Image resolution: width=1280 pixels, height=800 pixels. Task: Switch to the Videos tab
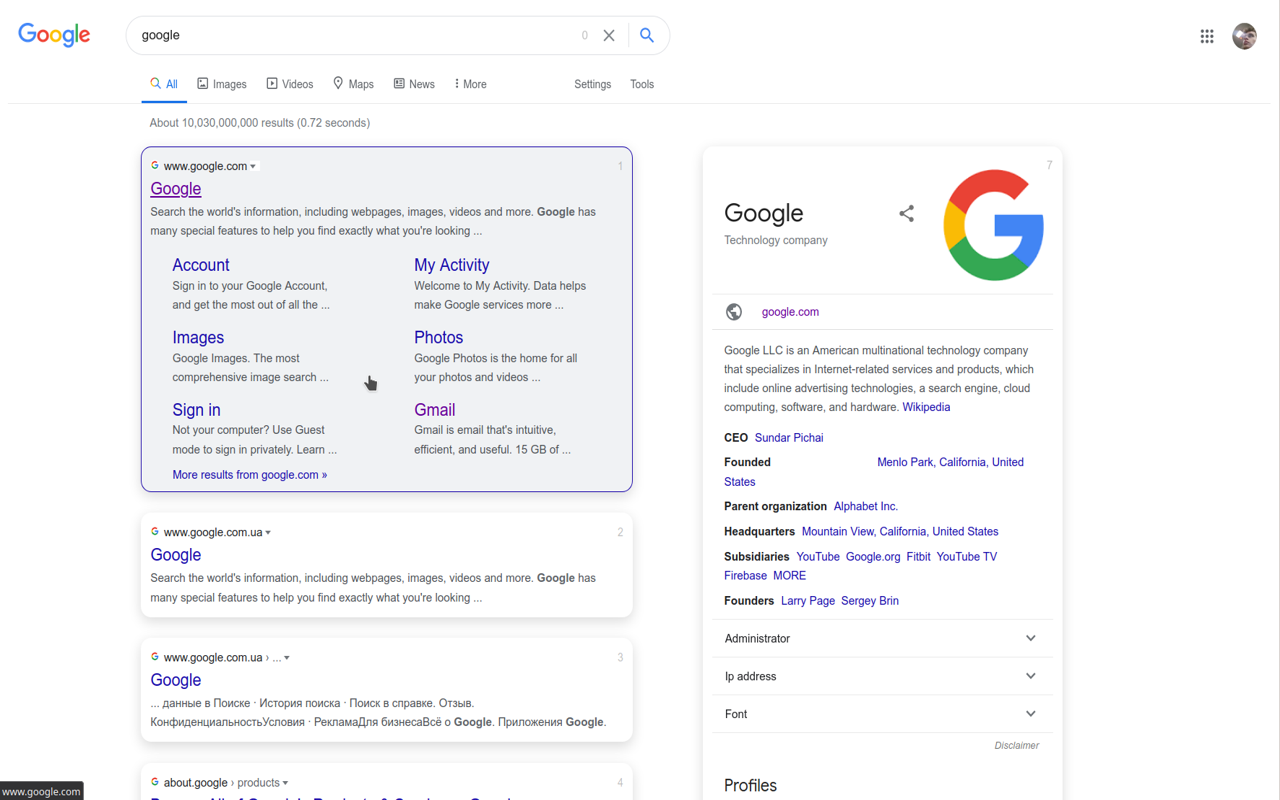click(x=289, y=84)
